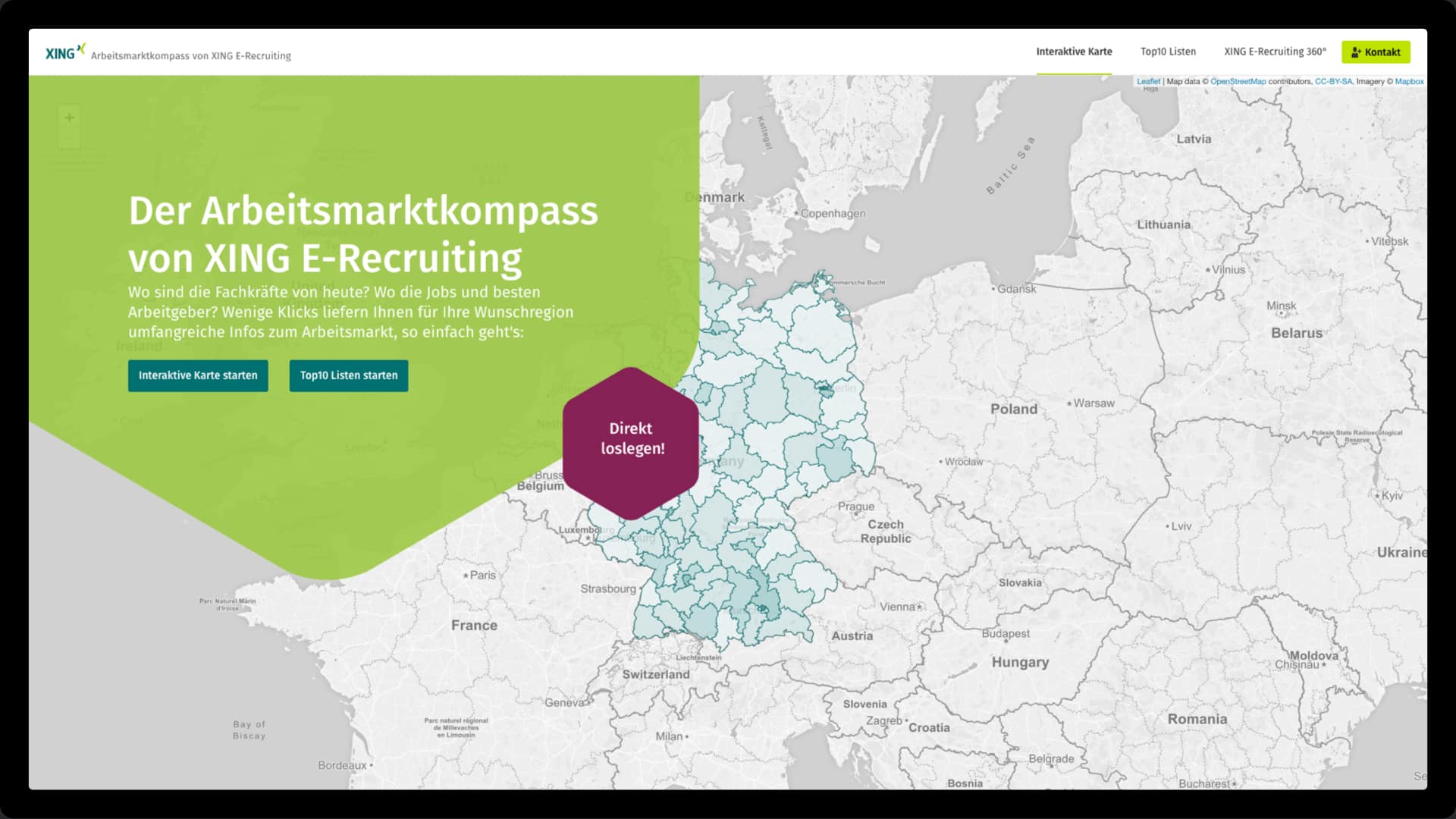1456x819 pixels.
Task: Click the Minsk city label
Action: [1281, 306]
